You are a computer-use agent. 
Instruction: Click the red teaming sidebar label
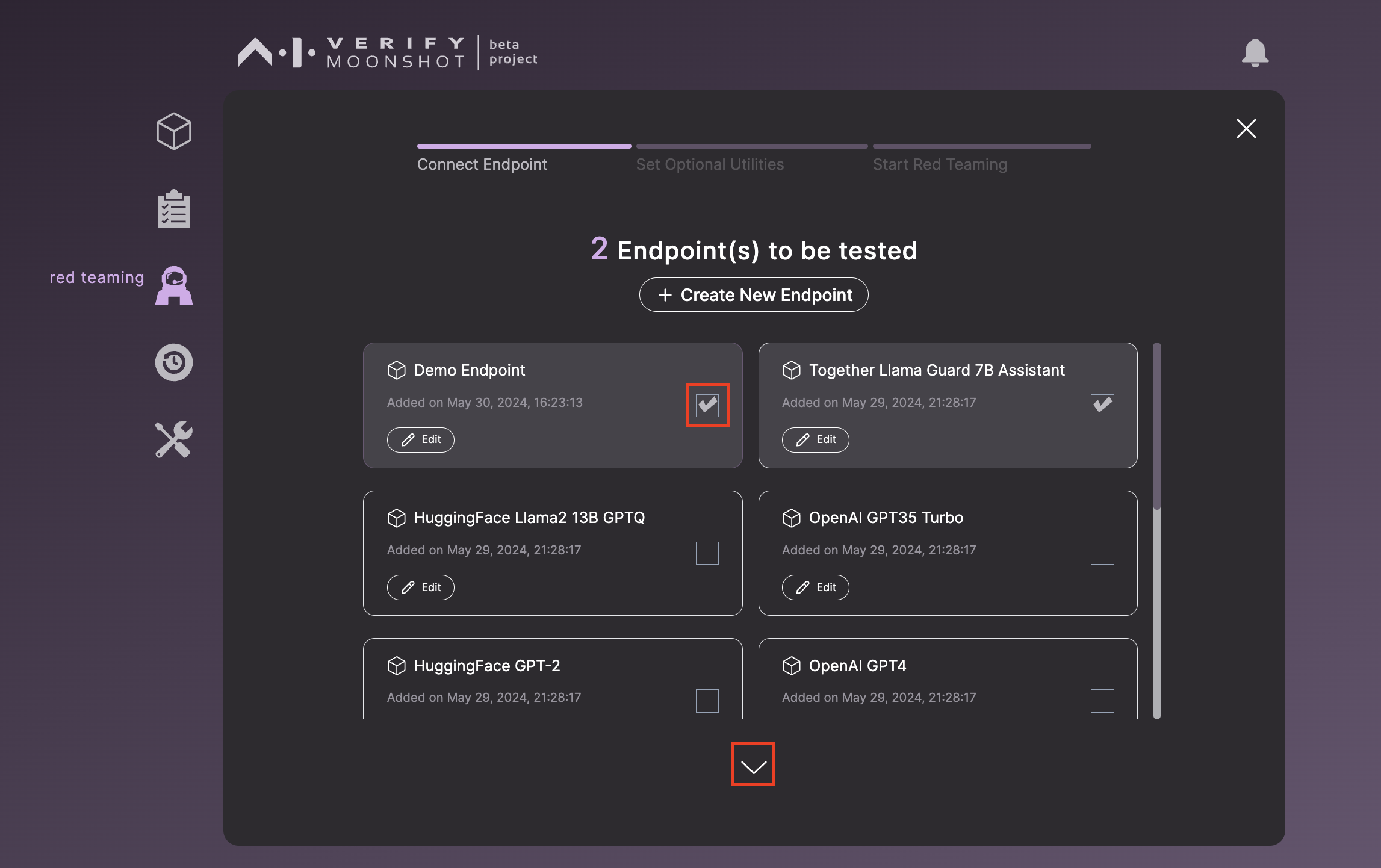(x=96, y=277)
